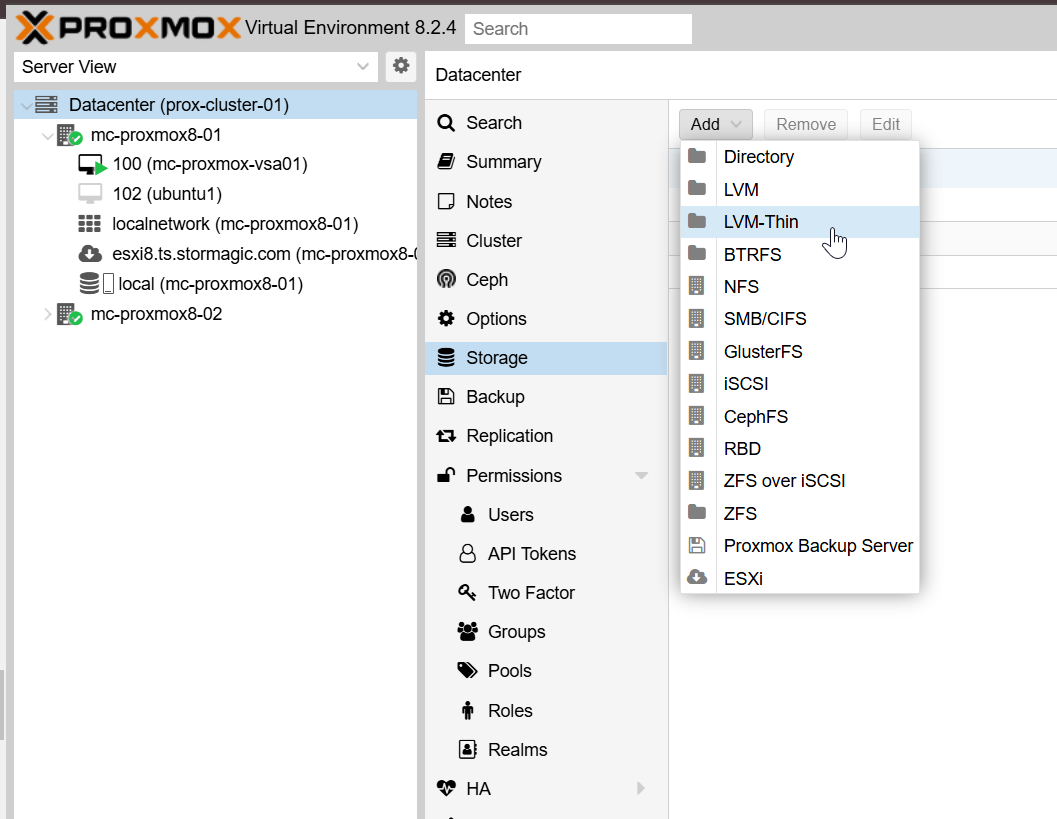Click the Edit button

(x=886, y=125)
